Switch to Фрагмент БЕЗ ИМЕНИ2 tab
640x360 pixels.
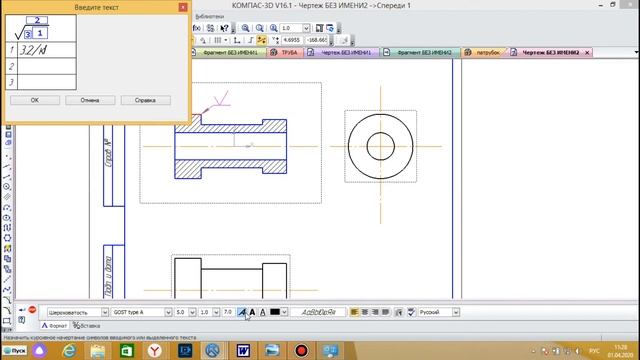tap(420, 53)
